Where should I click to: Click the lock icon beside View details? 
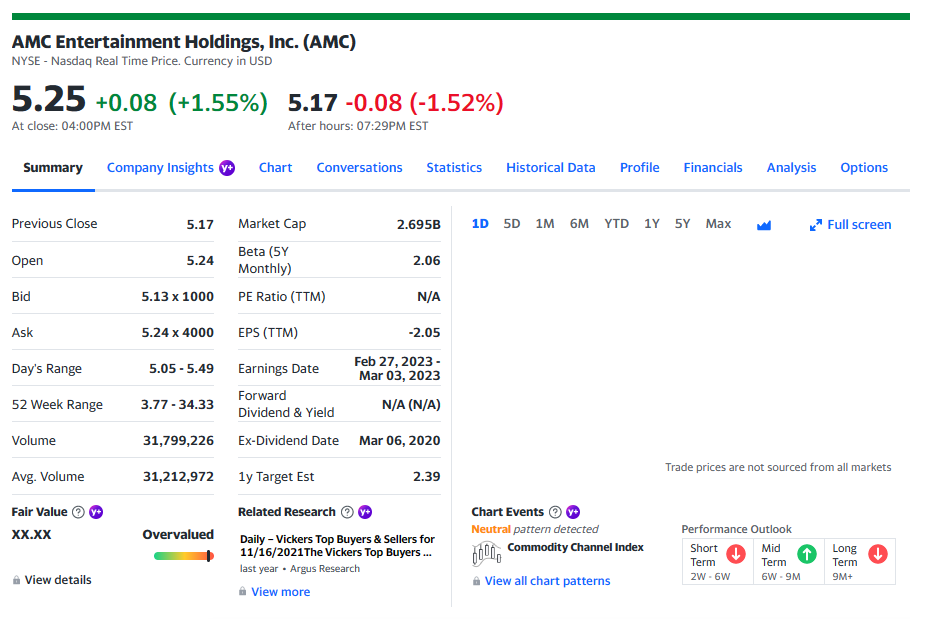17,581
